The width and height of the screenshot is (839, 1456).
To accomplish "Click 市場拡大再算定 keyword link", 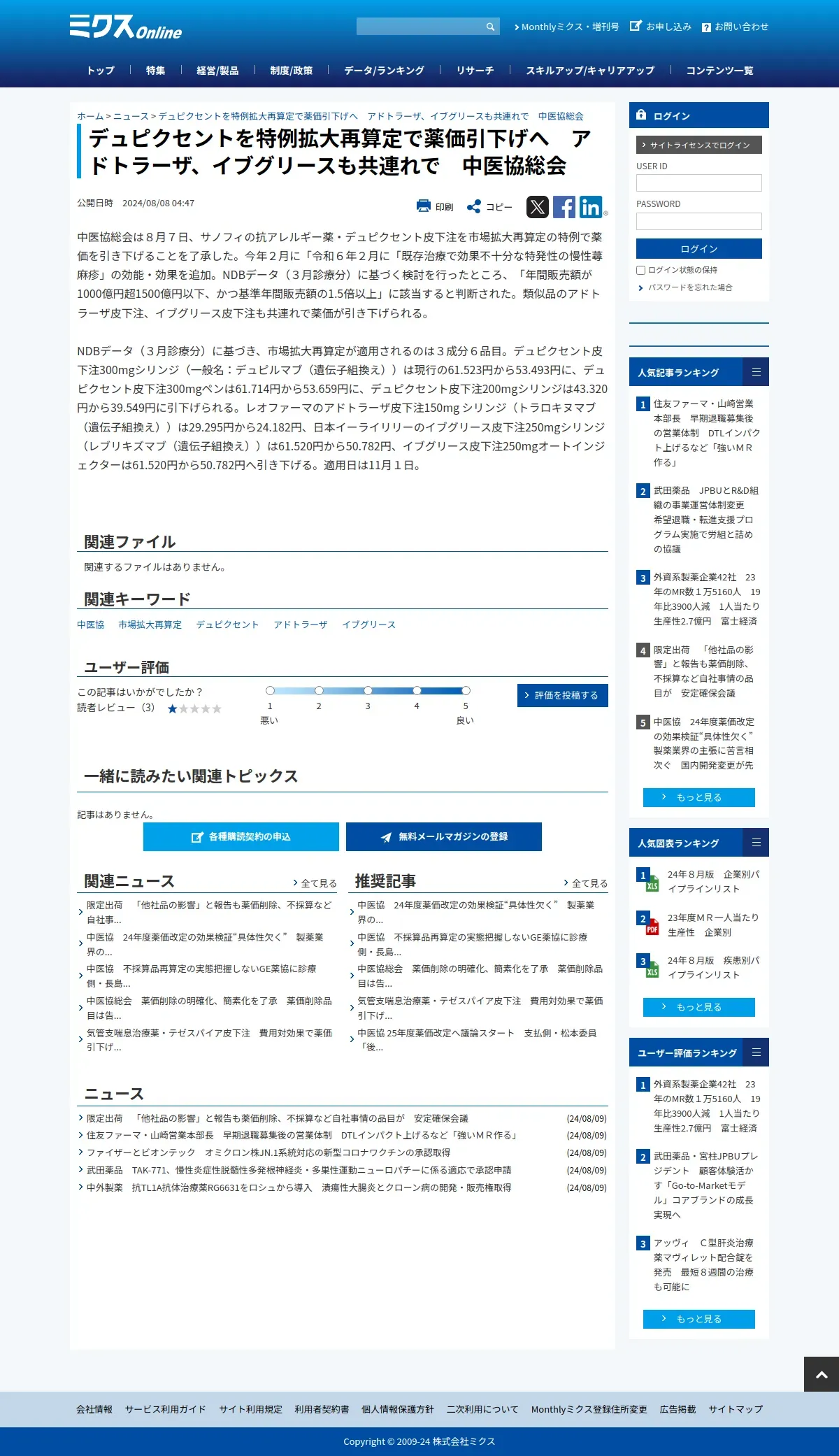I will pyautogui.click(x=150, y=624).
